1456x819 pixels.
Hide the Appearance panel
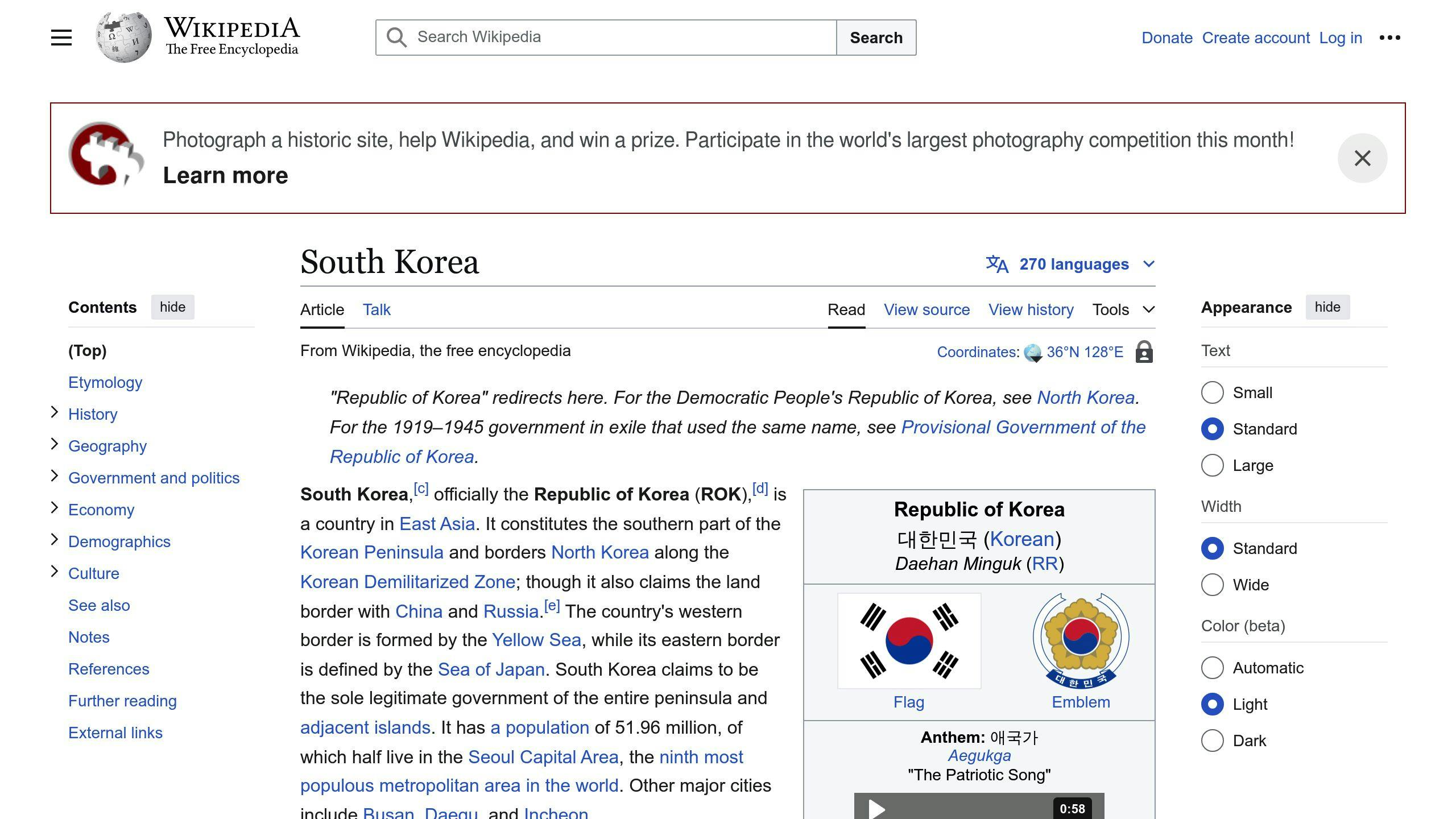point(1327,307)
